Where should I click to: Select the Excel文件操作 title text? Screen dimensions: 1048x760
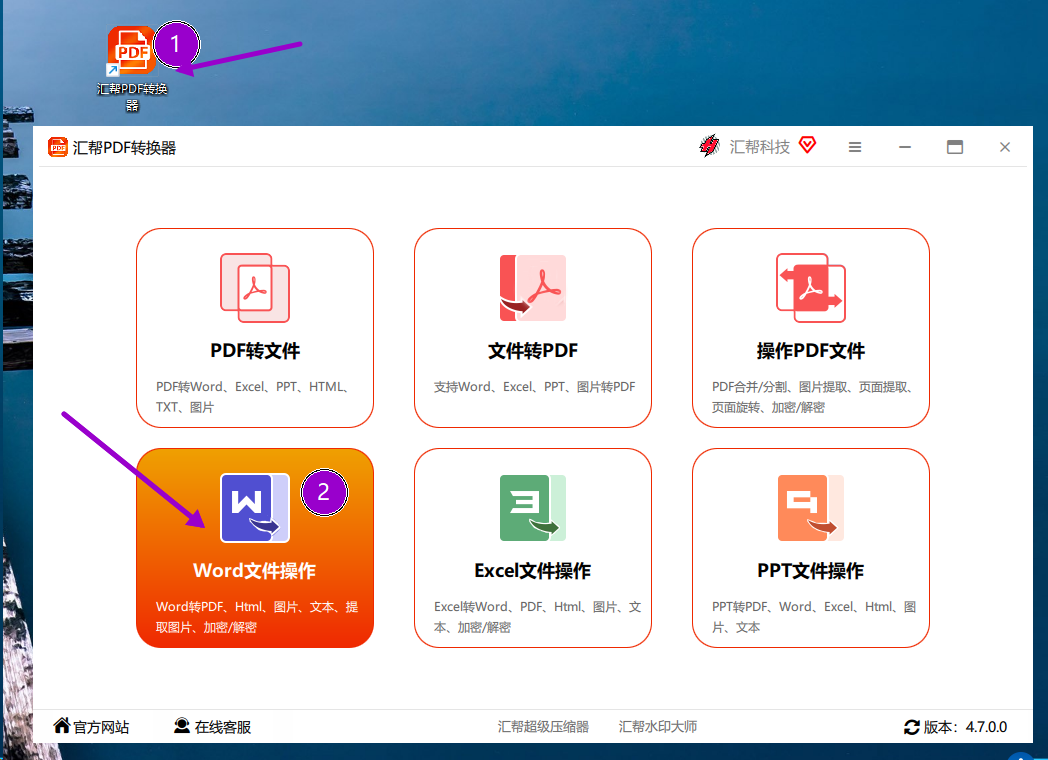coord(533,571)
